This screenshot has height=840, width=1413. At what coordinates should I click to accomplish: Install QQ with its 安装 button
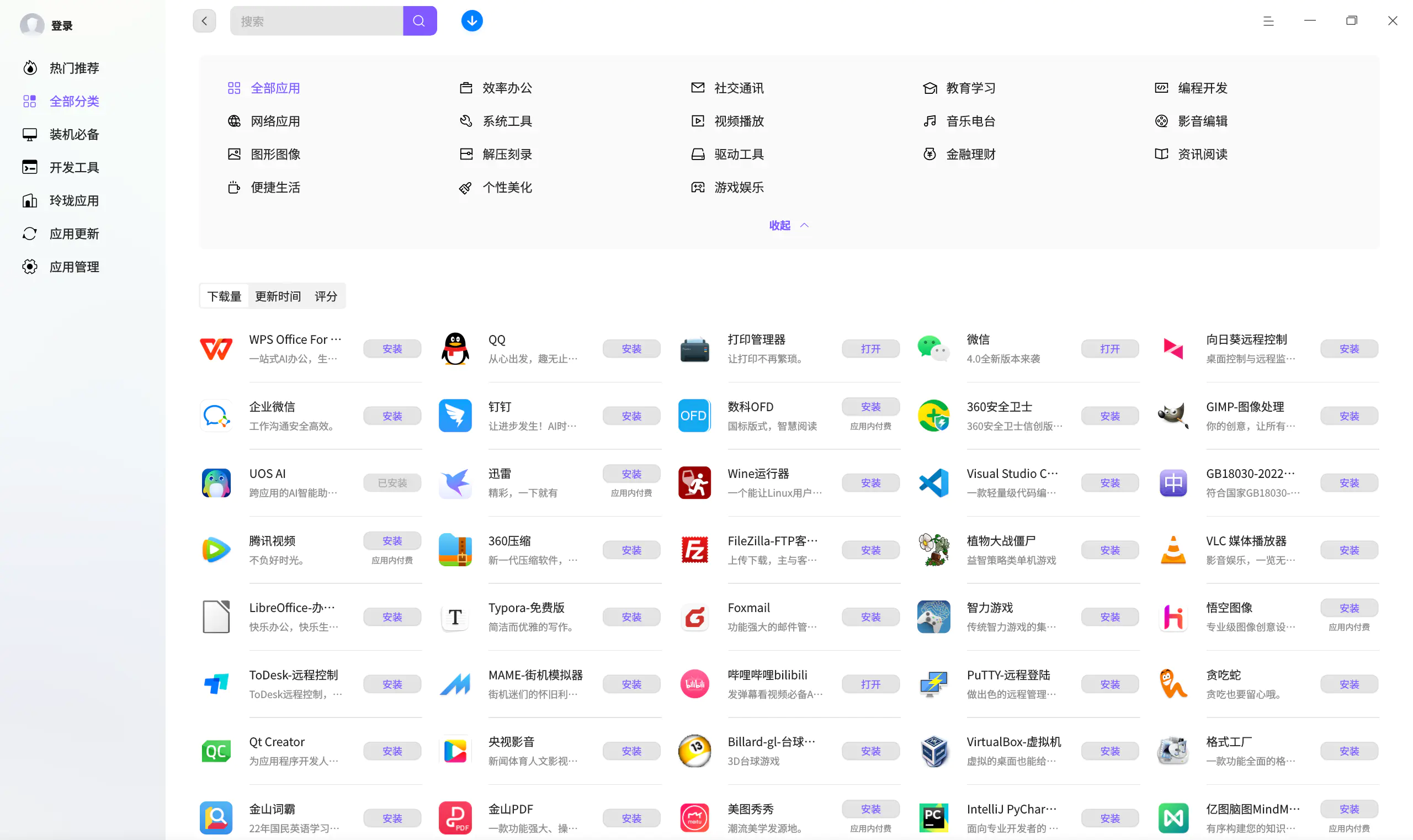[x=631, y=349]
